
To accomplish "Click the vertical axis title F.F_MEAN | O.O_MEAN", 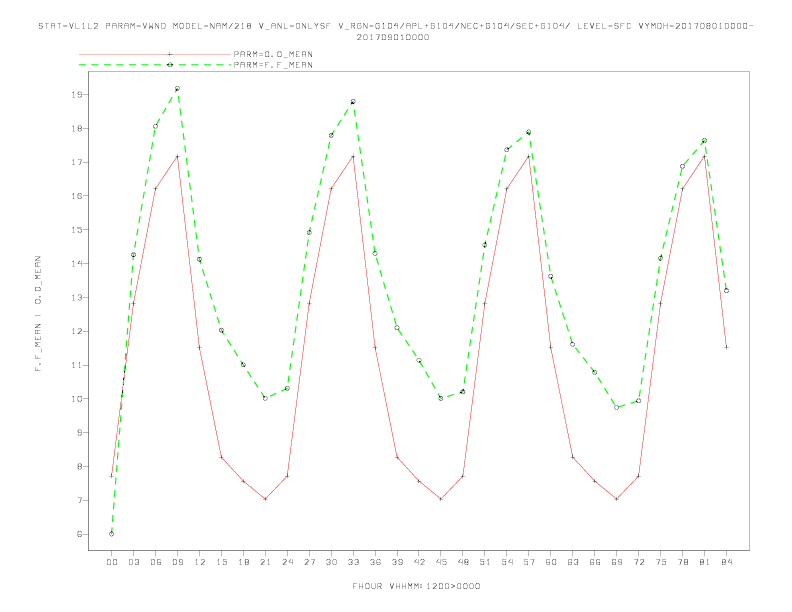I will [38, 314].
